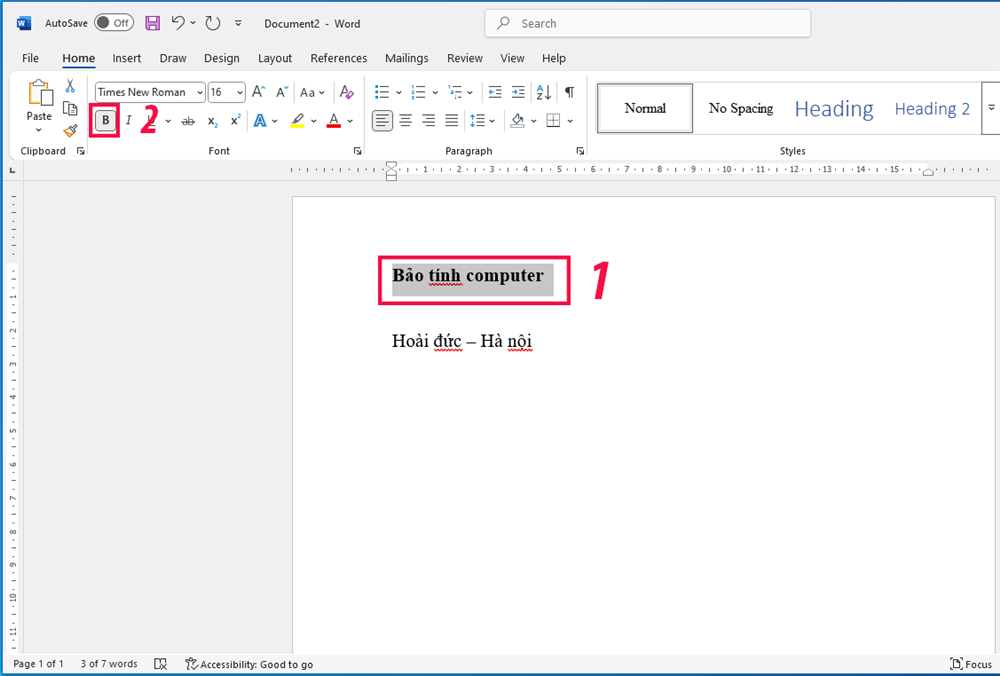Apply superscript formatting

click(x=235, y=121)
